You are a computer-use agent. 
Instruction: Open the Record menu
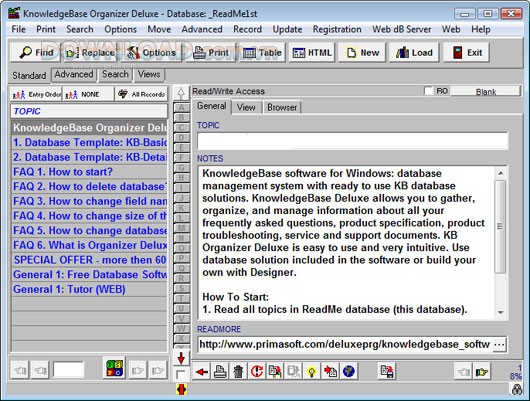click(247, 29)
